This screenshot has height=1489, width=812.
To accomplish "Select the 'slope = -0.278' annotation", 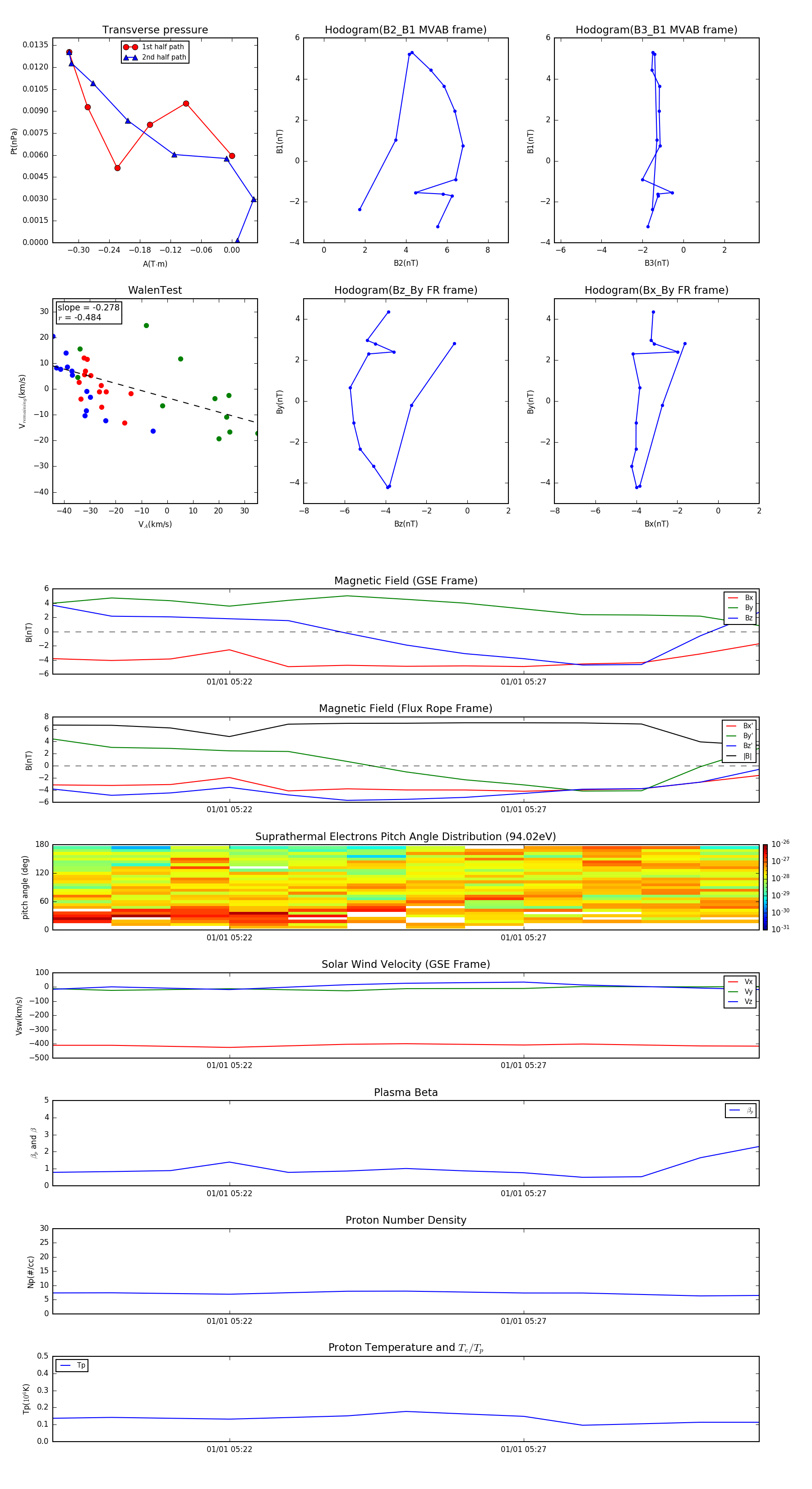I will pyautogui.click(x=88, y=308).
